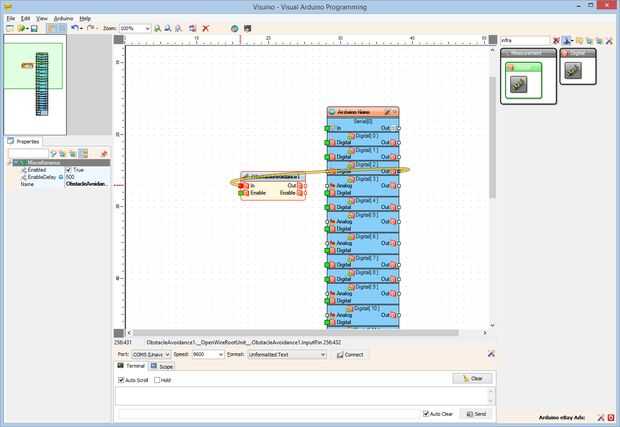Click the ObstacleAvoidance In pin

pos(241,185)
